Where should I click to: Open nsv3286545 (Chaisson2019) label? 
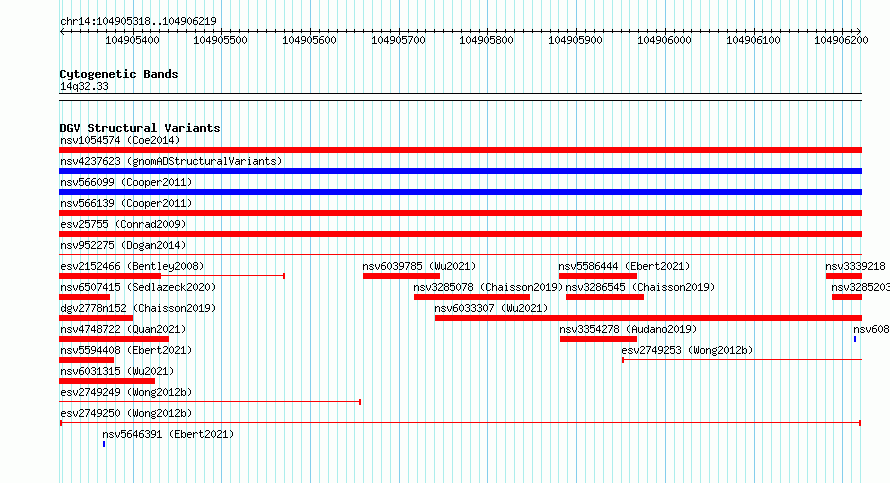(640, 287)
